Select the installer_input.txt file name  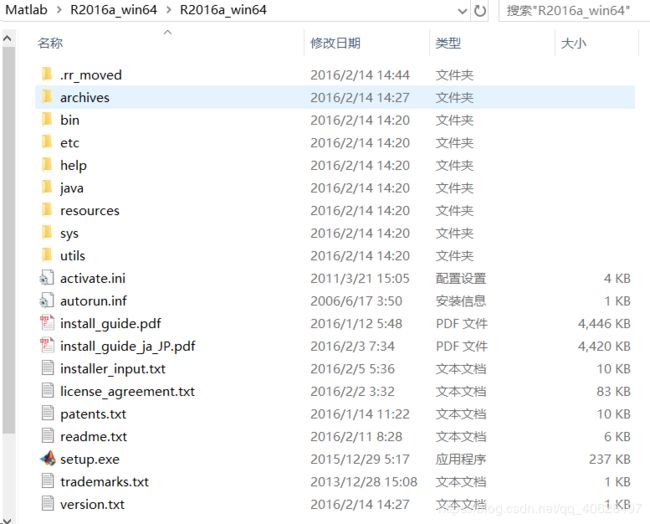113,369
